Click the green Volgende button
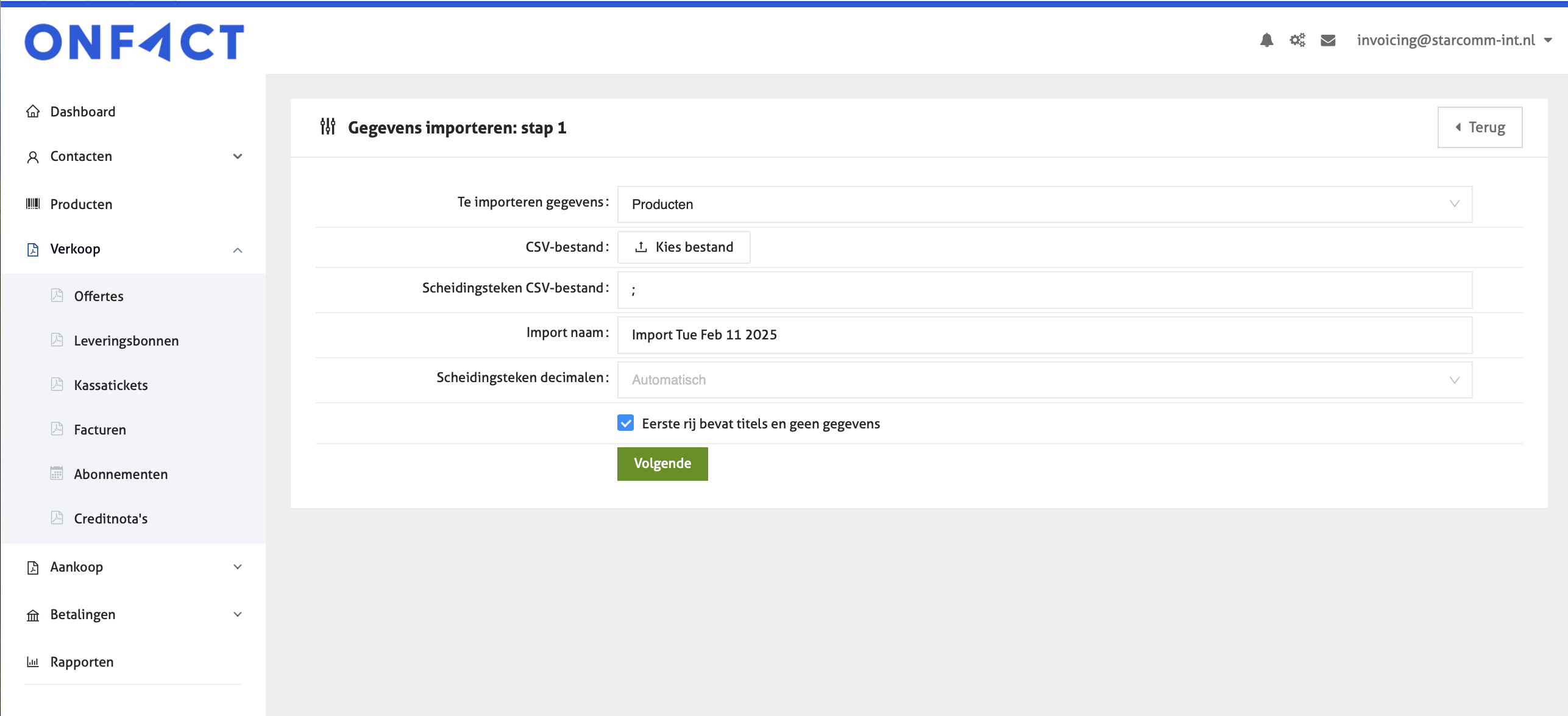Screen dimensions: 1568x716 [662, 464]
